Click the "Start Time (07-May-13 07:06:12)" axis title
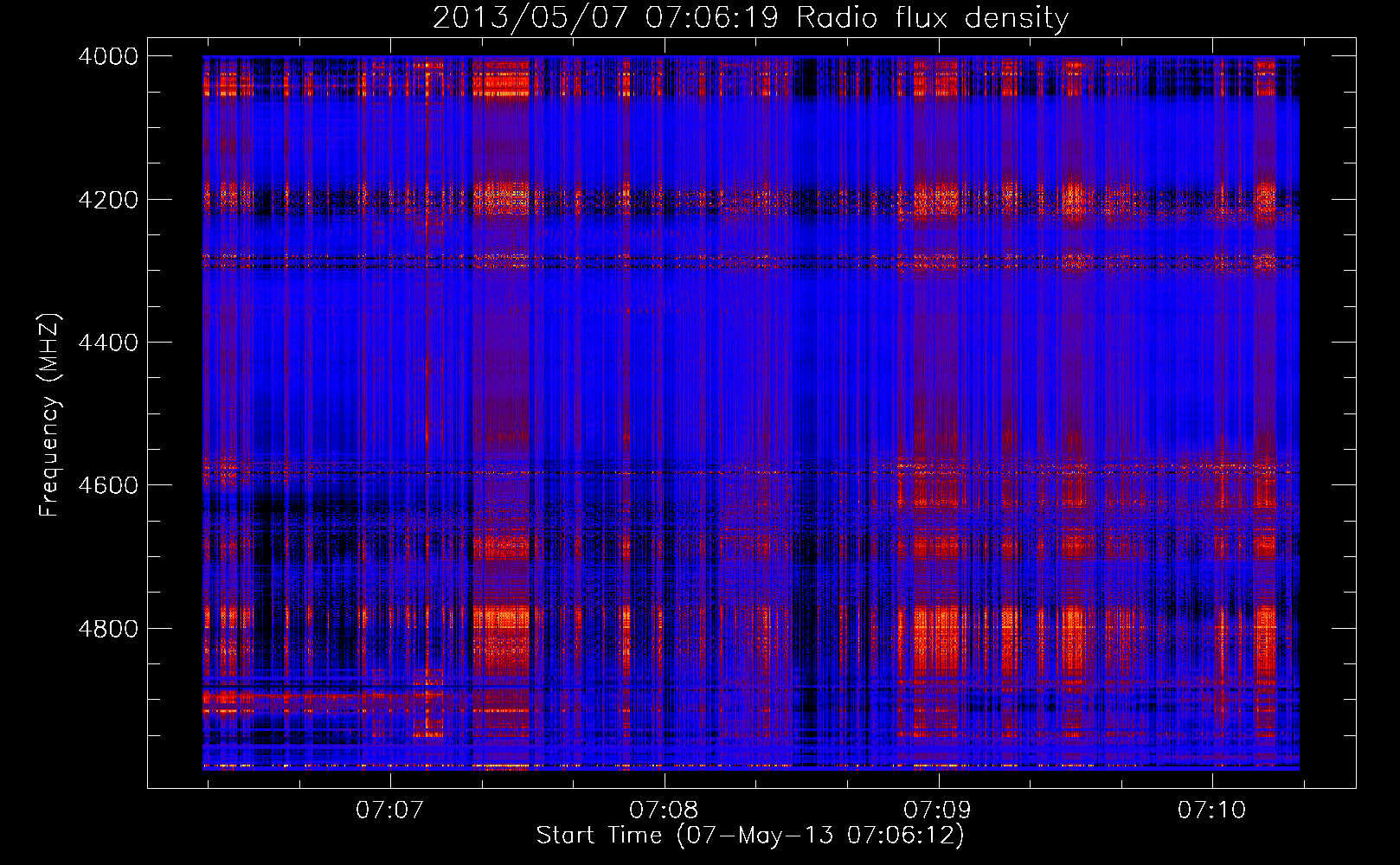 point(750,836)
